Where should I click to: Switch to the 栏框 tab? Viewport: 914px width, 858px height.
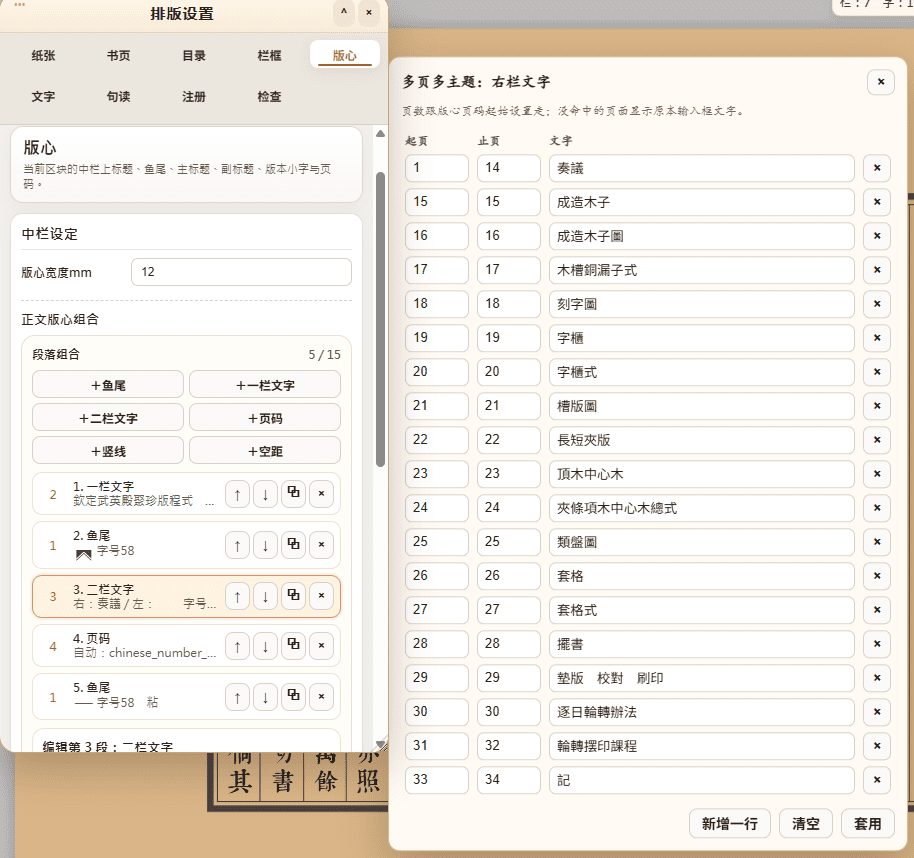pos(269,55)
